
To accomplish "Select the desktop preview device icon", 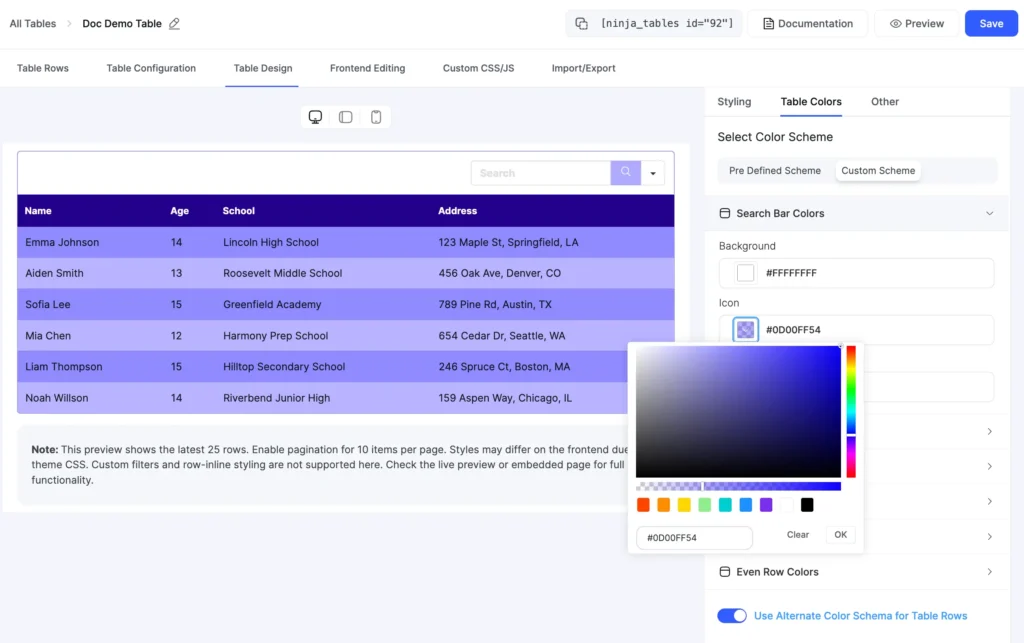I will pos(315,117).
